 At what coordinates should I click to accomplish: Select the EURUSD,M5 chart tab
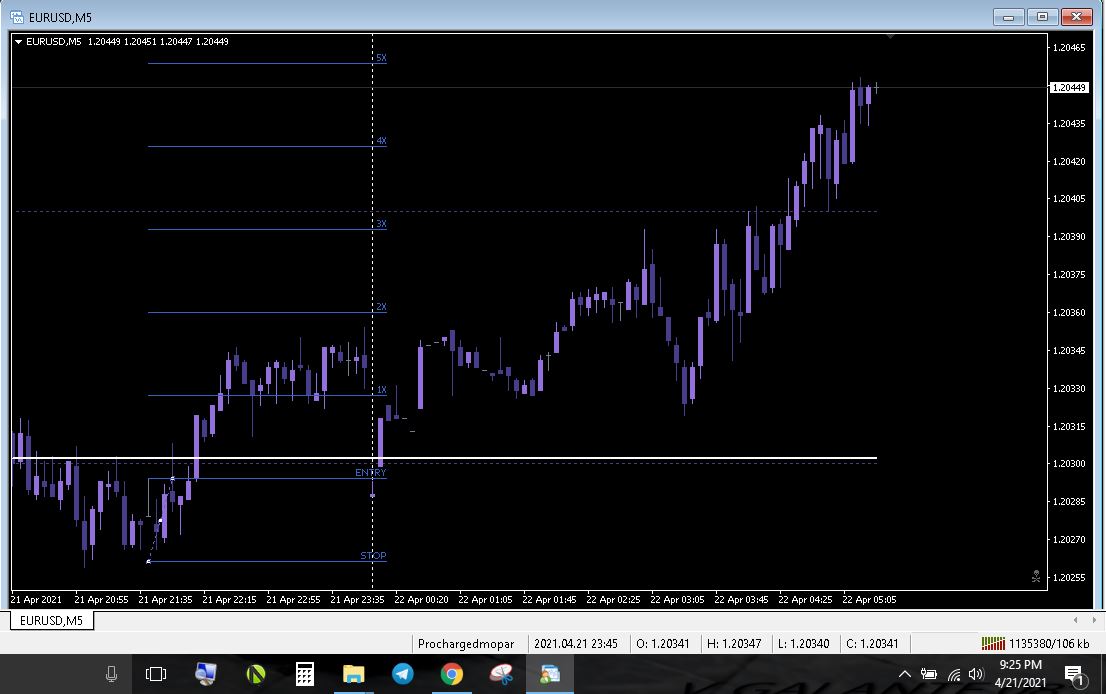click(x=51, y=621)
